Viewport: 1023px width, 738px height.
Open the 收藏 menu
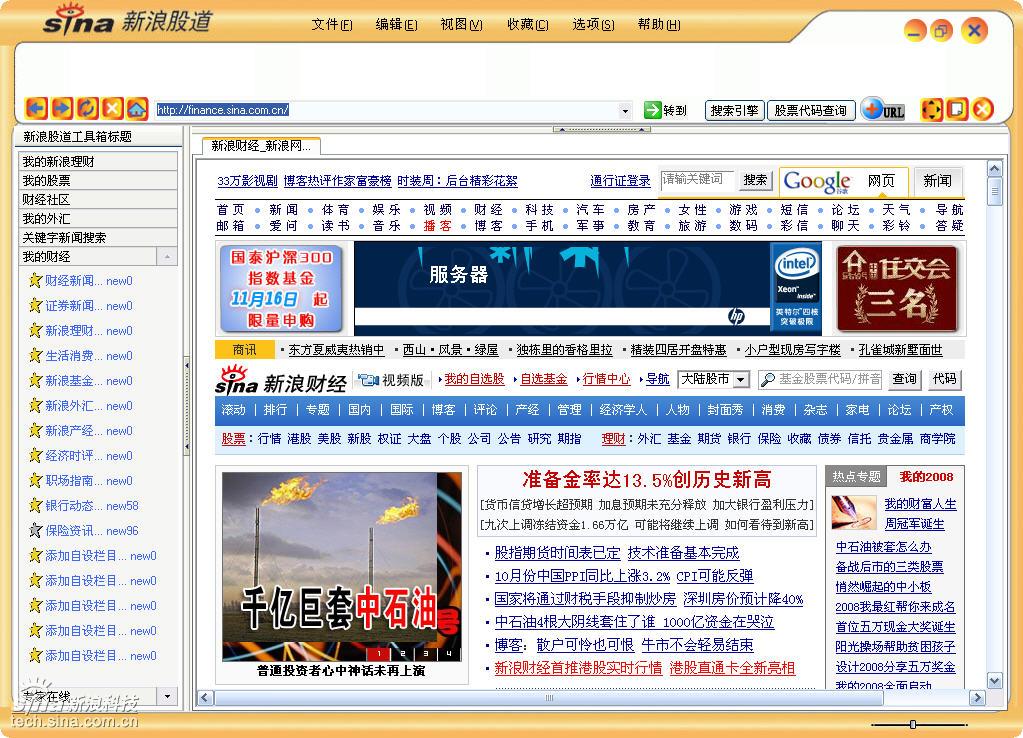coord(528,25)
